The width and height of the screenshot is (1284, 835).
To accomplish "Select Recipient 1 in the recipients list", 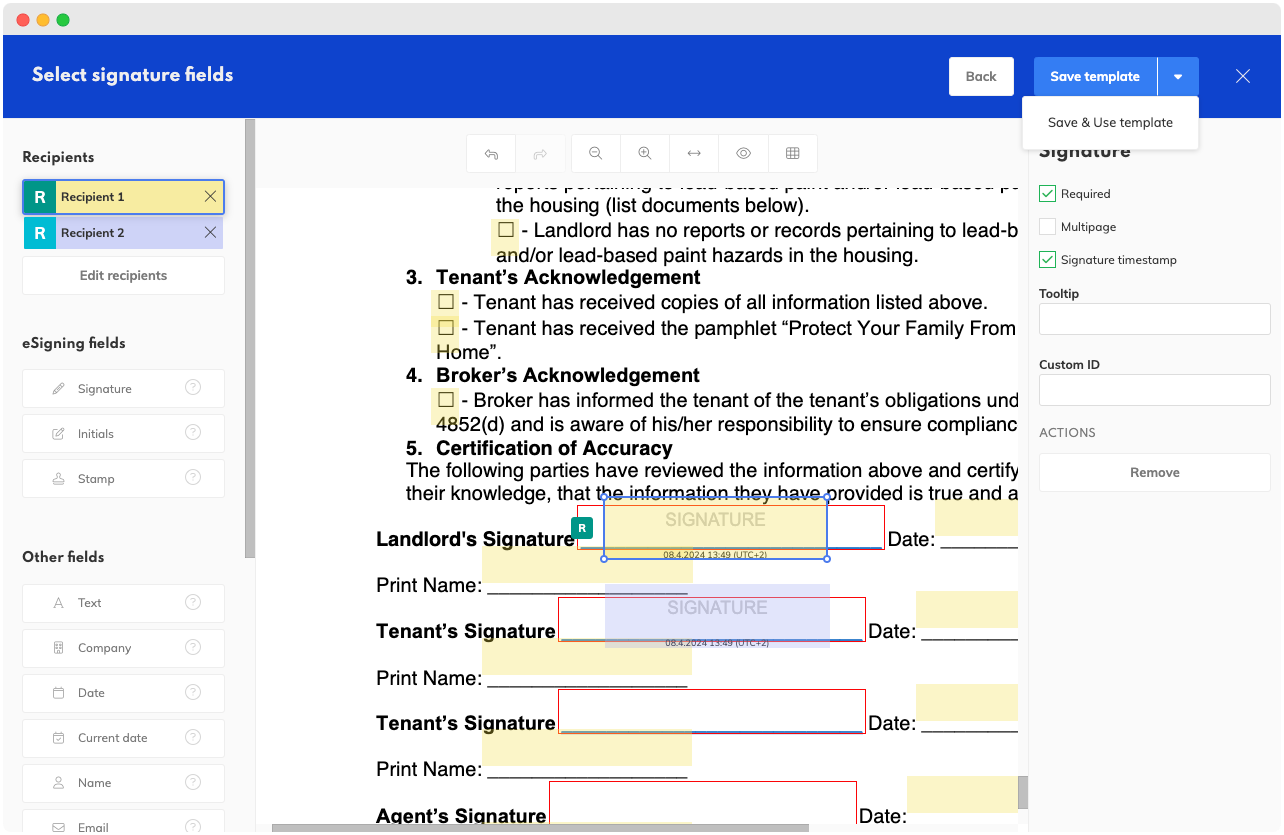I will click(122, 197).
